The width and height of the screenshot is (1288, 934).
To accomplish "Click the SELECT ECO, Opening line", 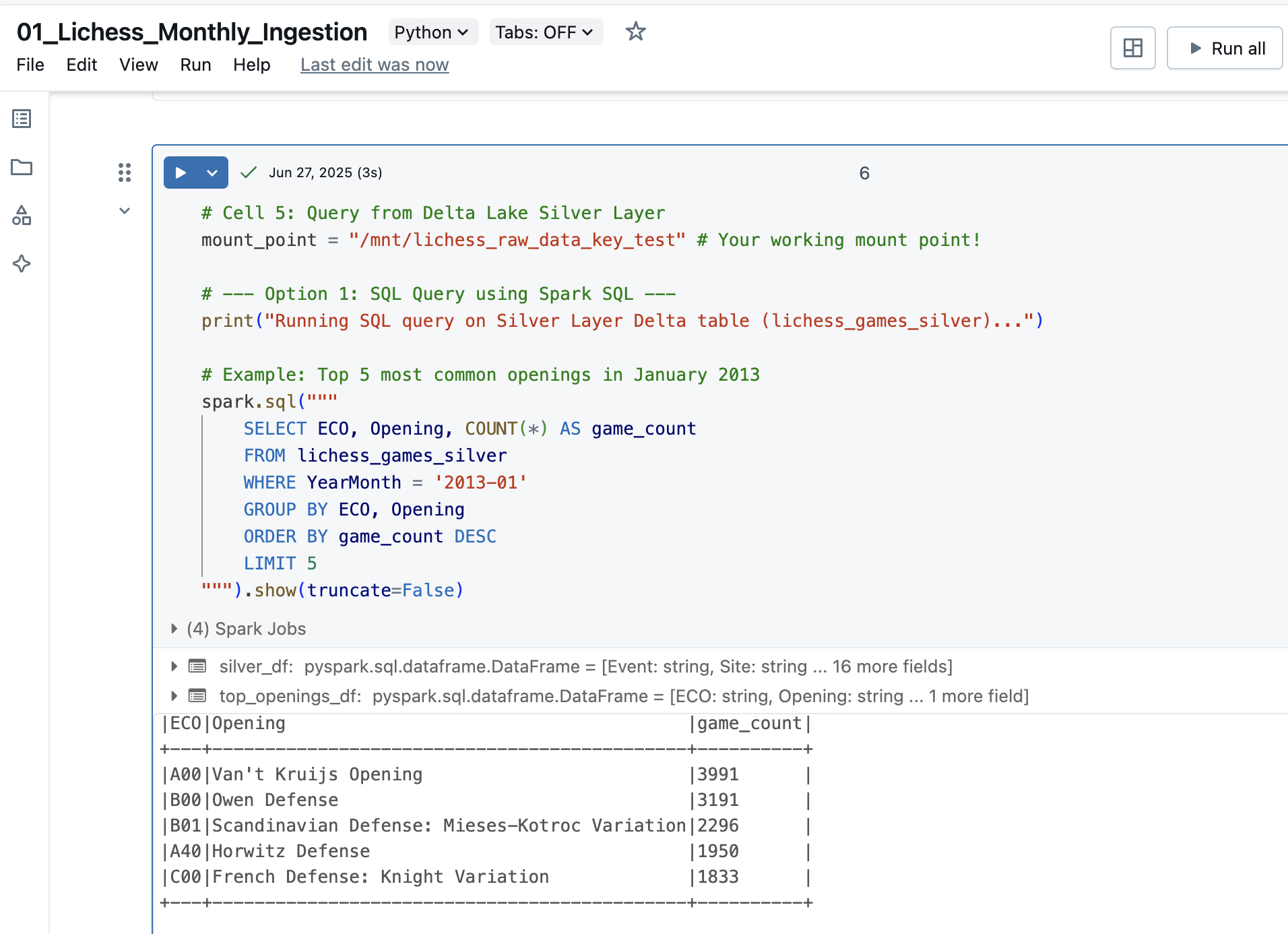I will click(x=470, y=429).
